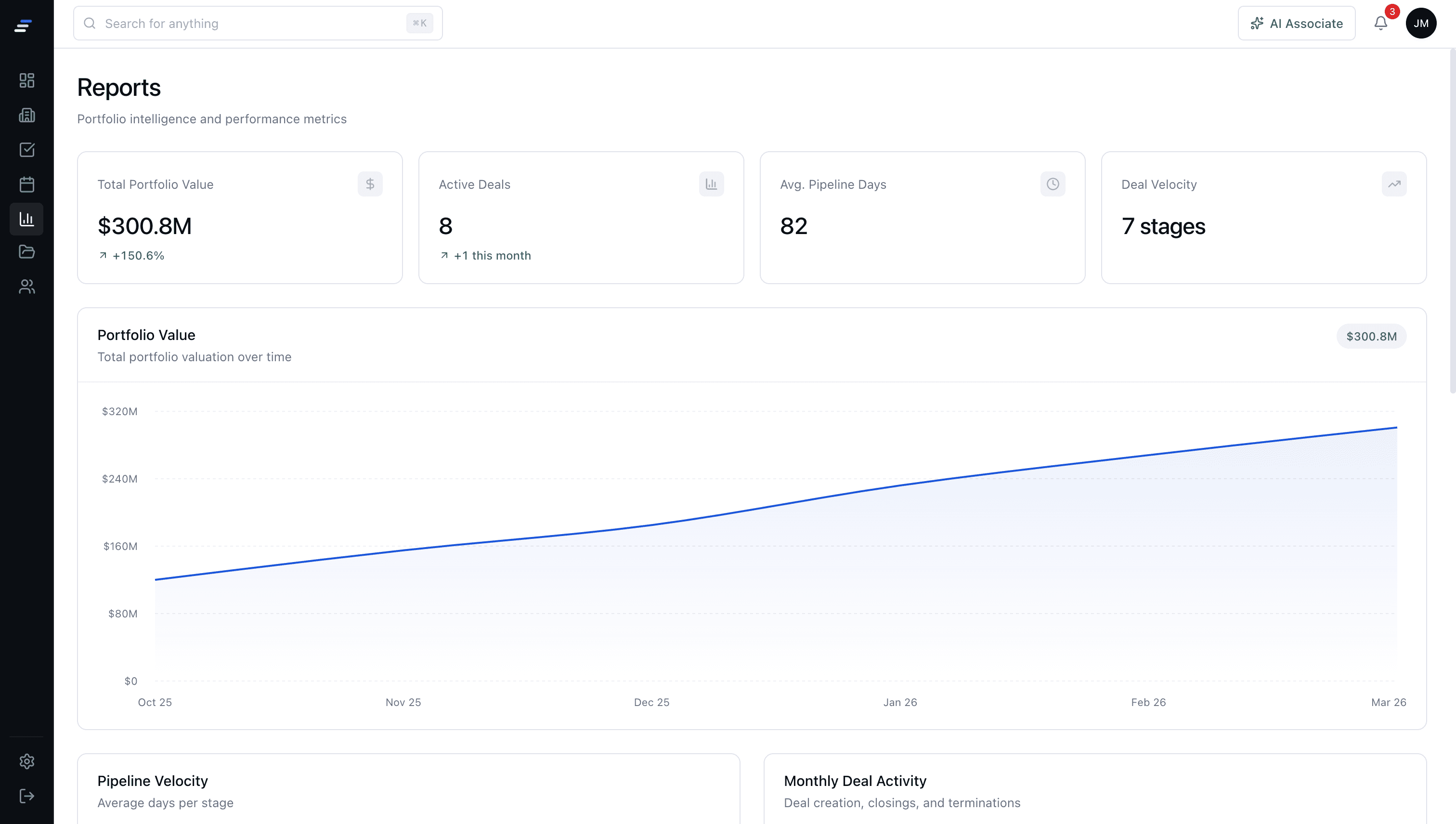Open the AI Associate panel
Screen dimensions: 1456x824
(x=1297, y=23)
